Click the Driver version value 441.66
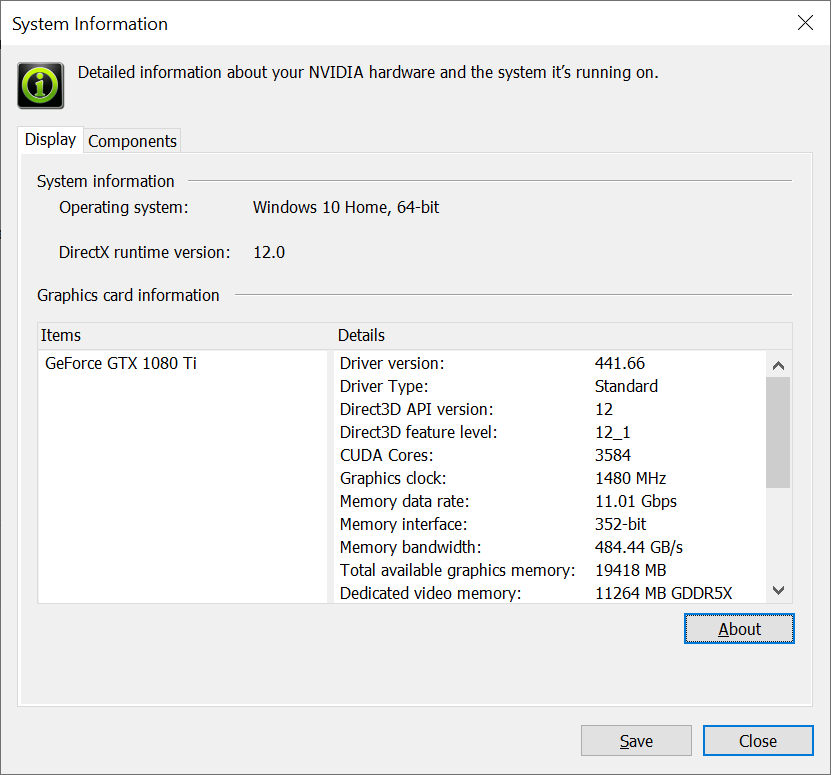Image resolution: width=840 pixels, height=775 pixels. coord(620,363)
